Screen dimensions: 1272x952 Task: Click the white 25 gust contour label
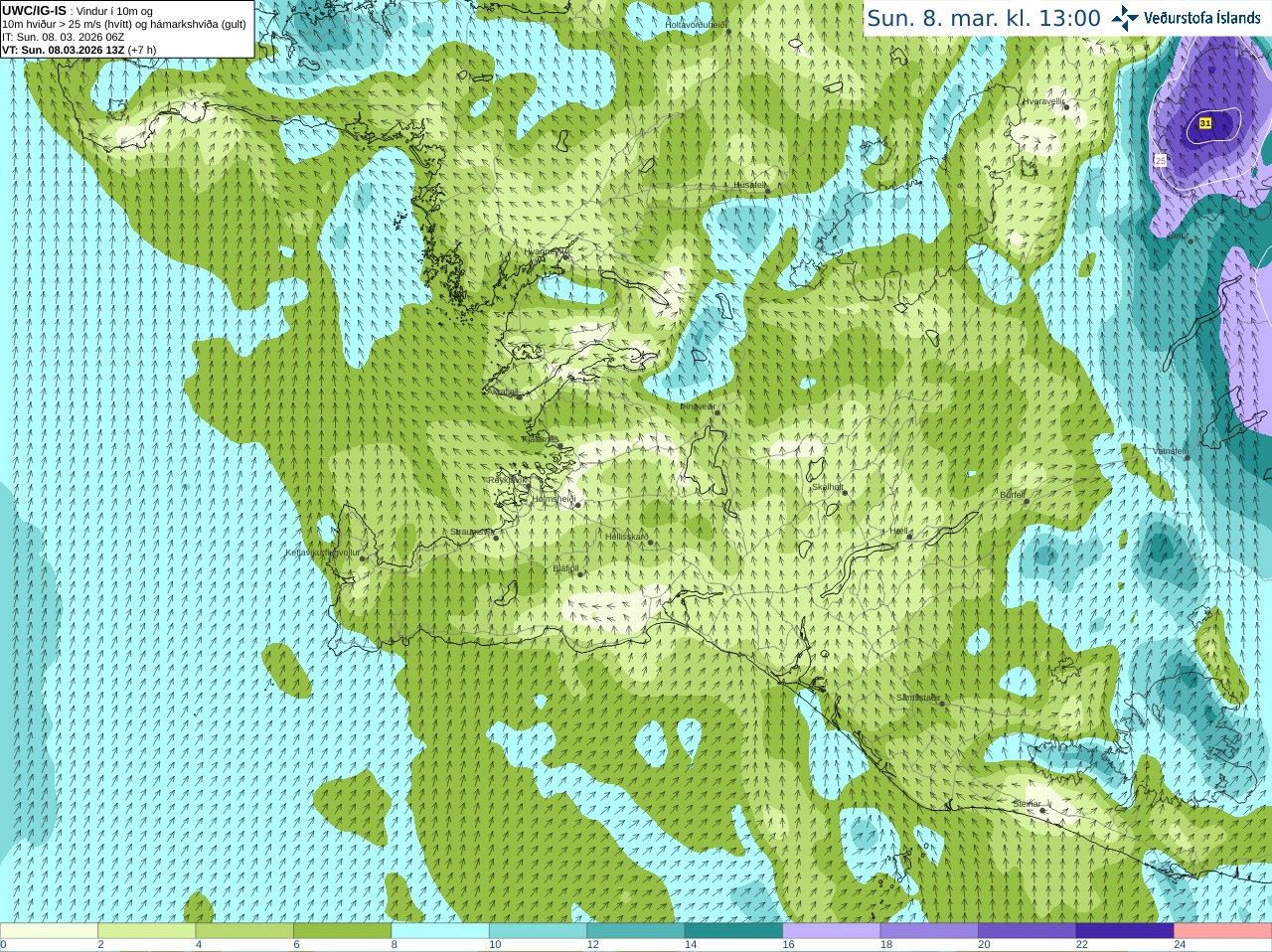pyautogui.click(x=1160, y=160)
